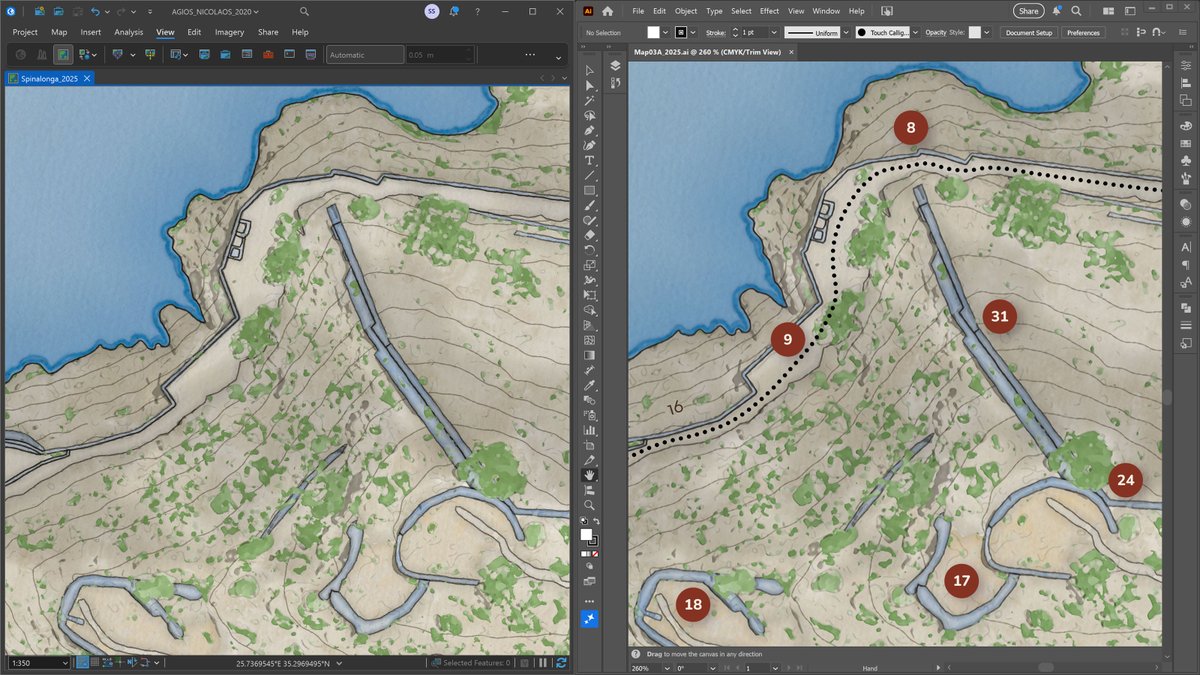Screen dimensions: 1200x675
Task: Select the Paintbrush tool
Action: click(590, 204)
